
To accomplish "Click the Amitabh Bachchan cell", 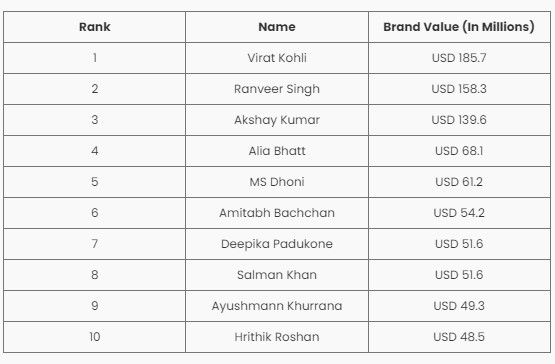I will pos(277,213).
